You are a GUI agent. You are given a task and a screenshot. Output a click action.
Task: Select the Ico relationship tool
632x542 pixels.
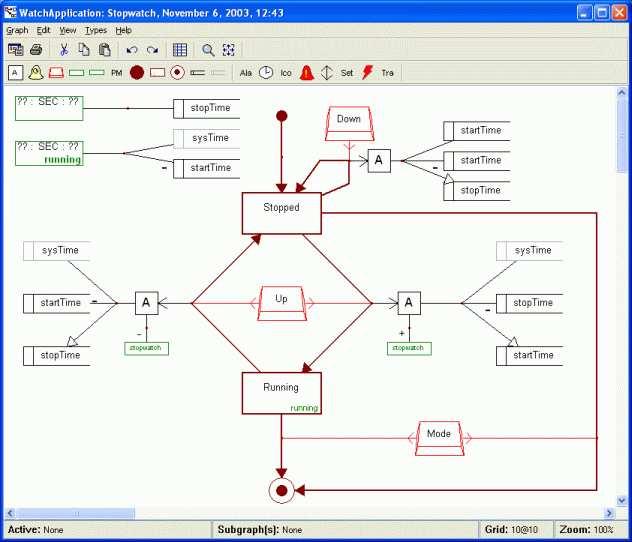tap(286, 73)
